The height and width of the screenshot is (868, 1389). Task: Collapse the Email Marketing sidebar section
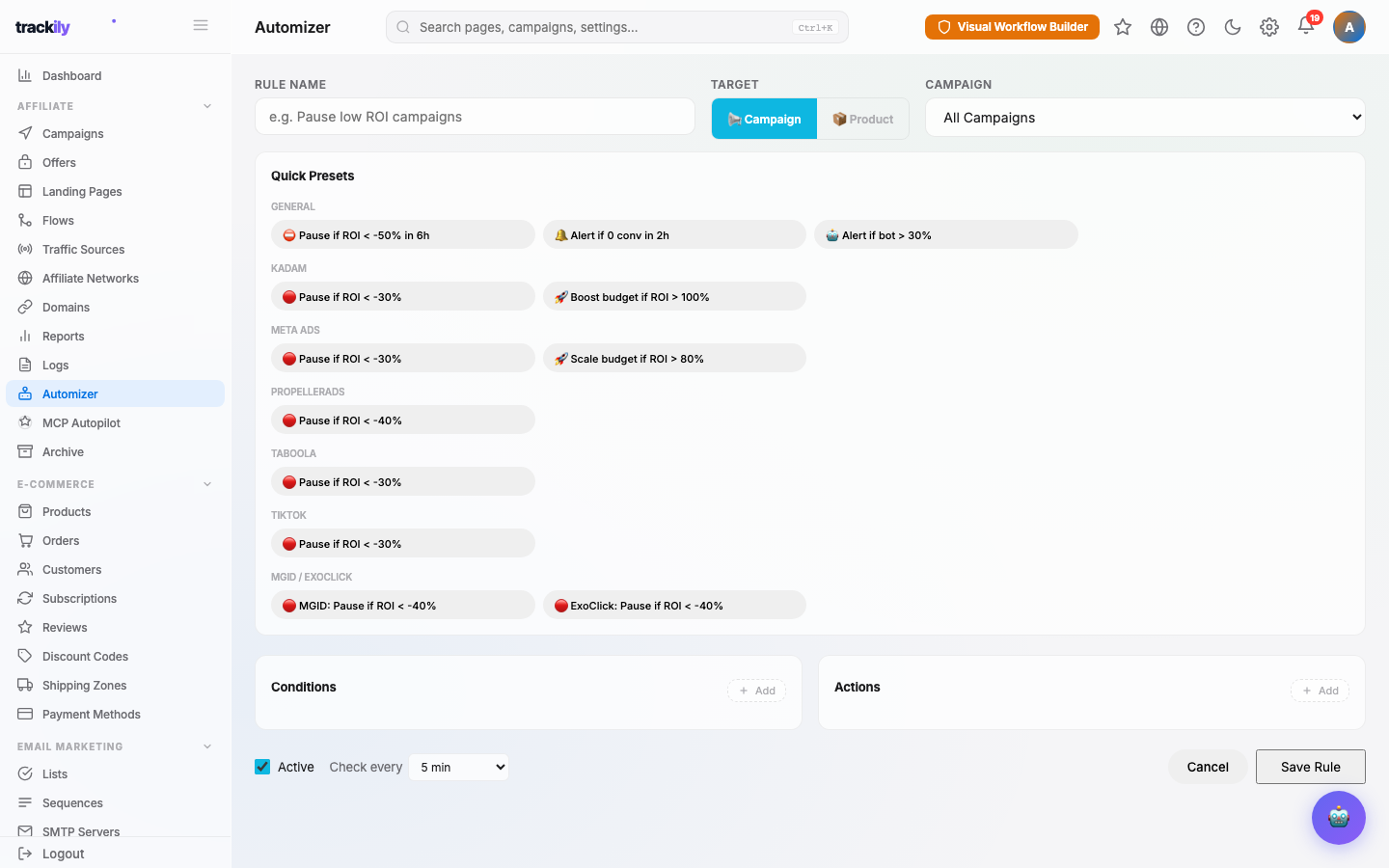click(x=115, y=746)
